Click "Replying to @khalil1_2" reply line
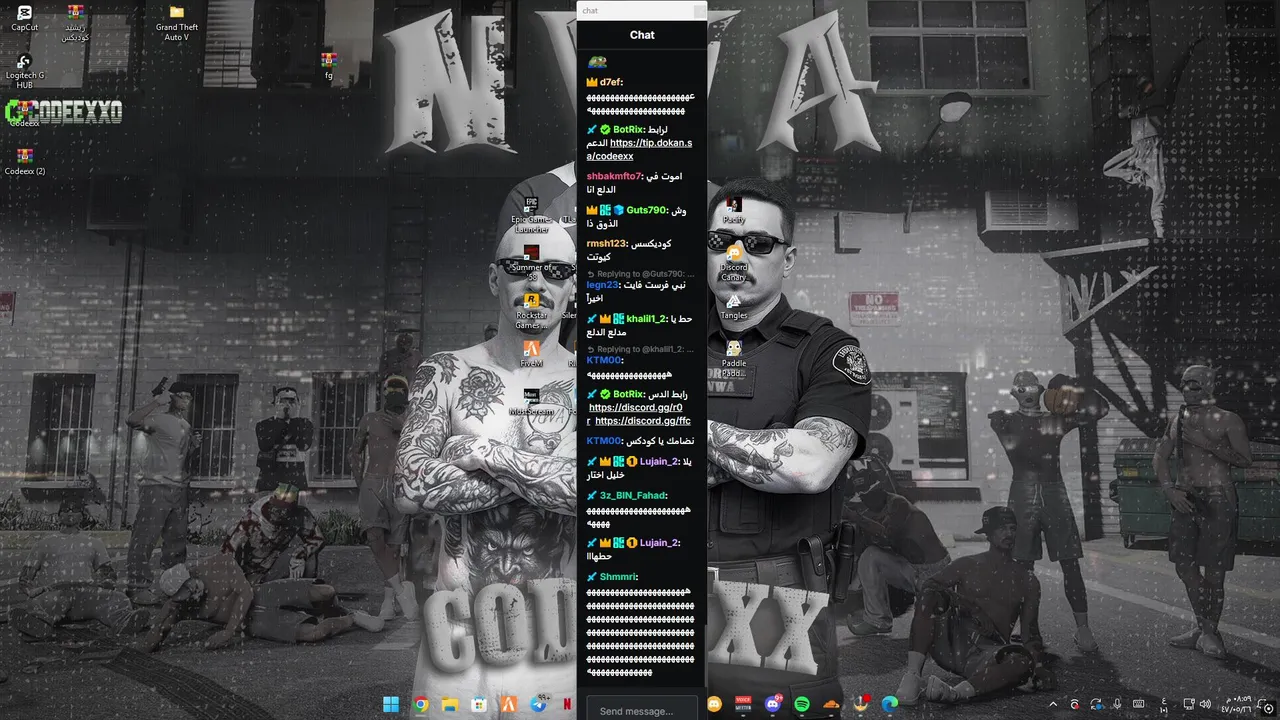This screenshot has height=720, width=1280. 640,349
